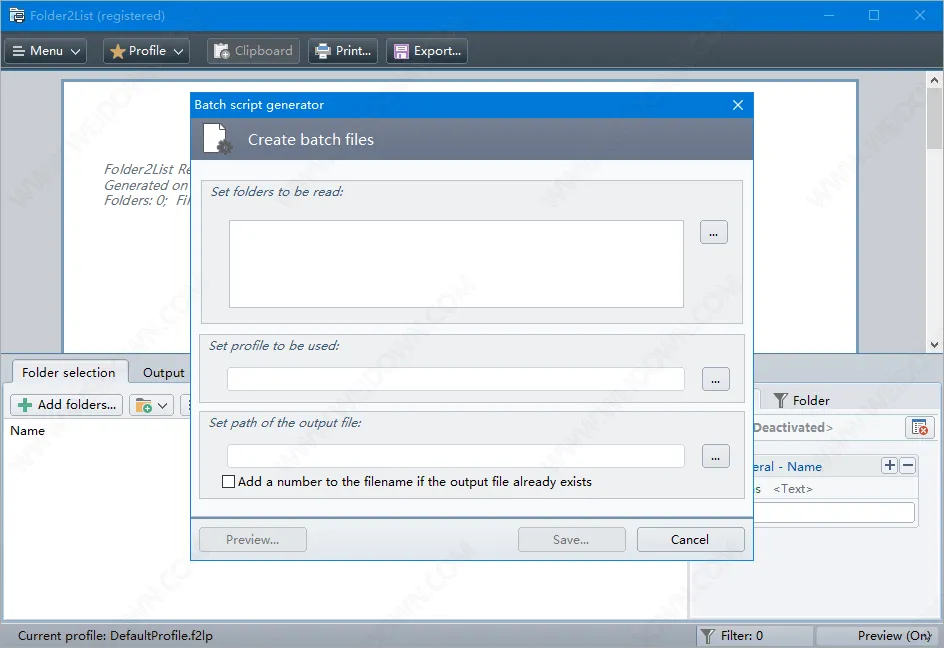Click the Print... toolbar button

point(343,51)
